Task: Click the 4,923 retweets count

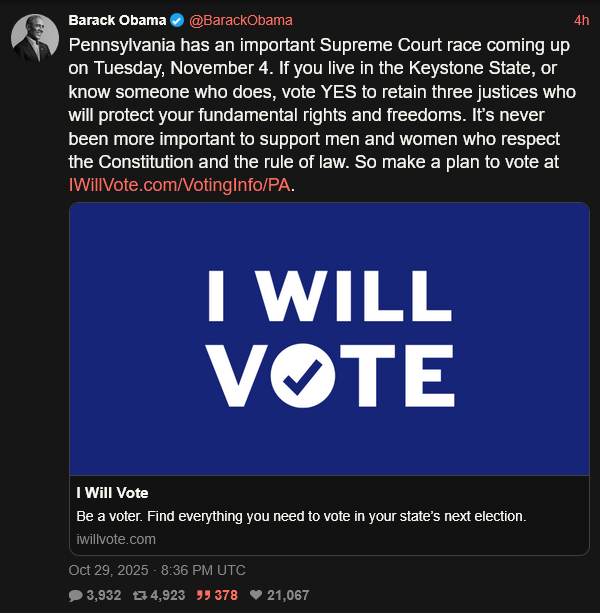Action: pyautogui.click(x=168, y=595)
